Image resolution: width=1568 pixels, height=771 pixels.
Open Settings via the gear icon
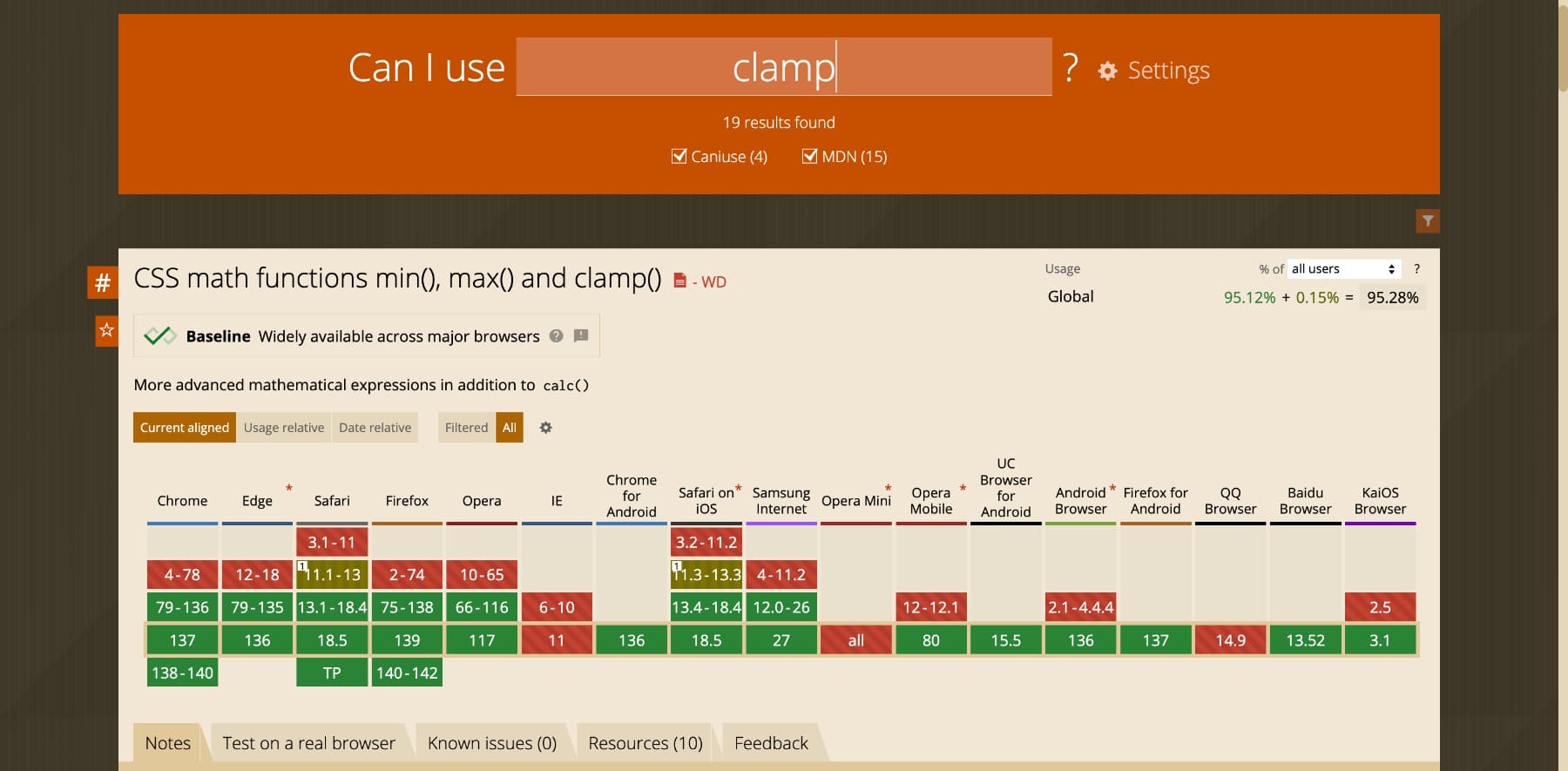[1107, 71]
